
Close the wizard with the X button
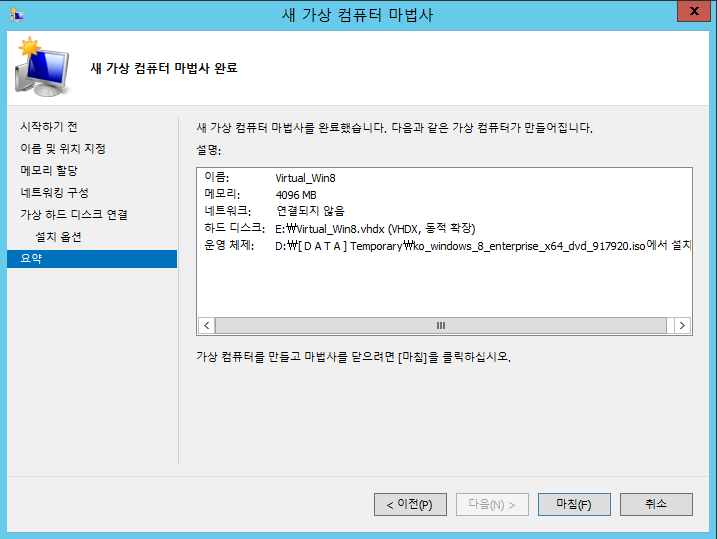(694, 11)
